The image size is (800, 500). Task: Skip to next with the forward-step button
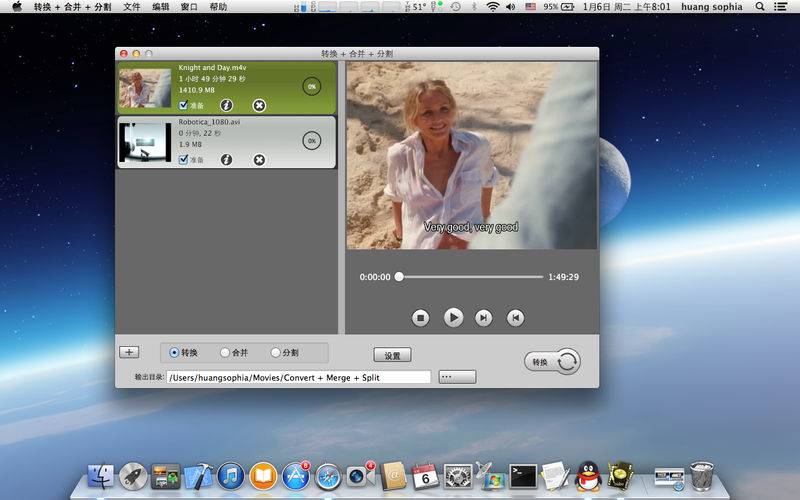click(484, 317)
